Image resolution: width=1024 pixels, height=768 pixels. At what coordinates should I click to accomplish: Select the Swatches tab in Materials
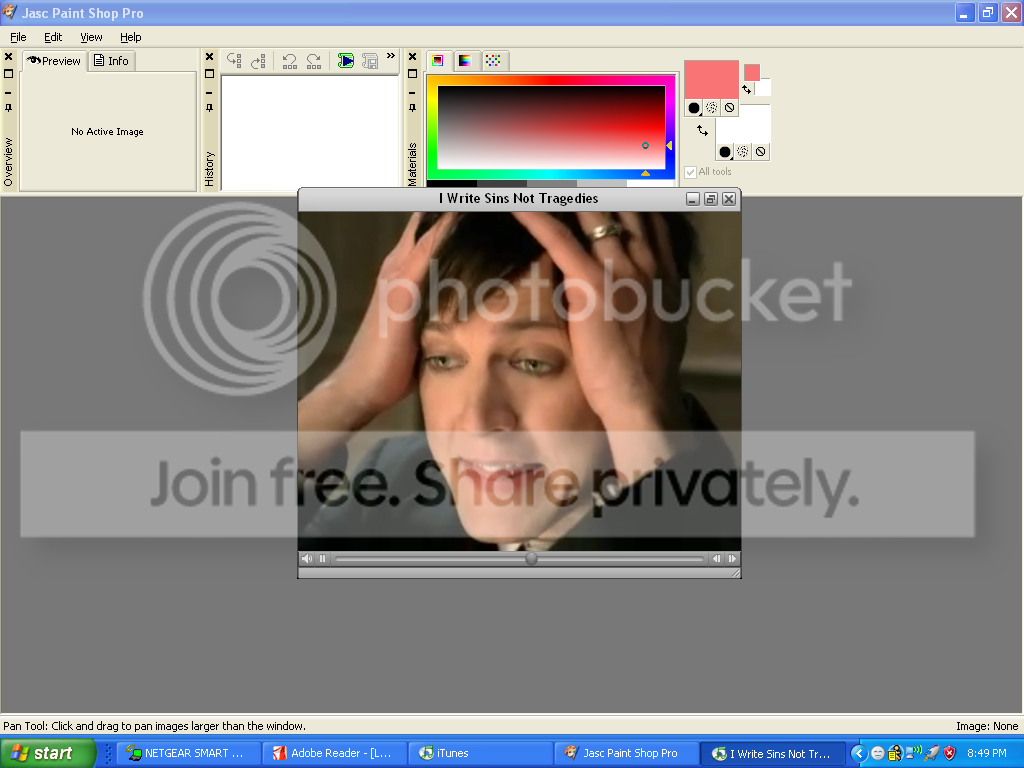493,61
